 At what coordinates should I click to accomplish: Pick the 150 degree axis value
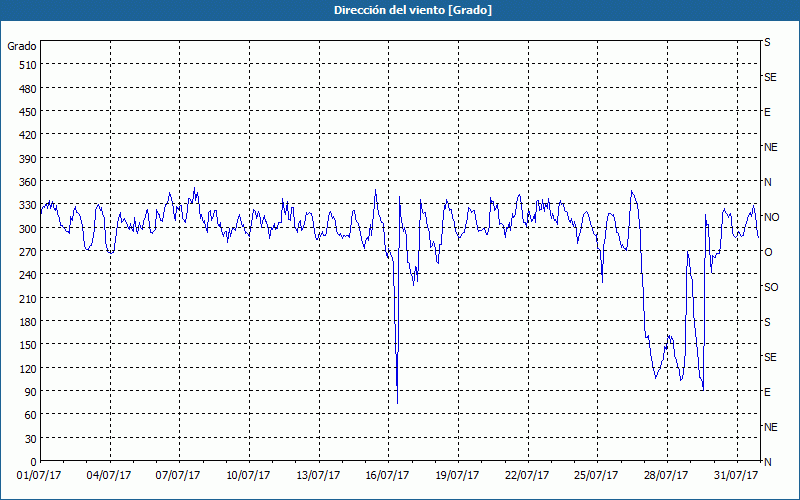coord(28,345)
